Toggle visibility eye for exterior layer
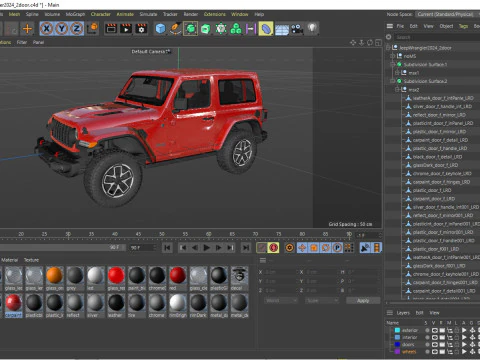This screenshot has height=360, width=480. (x=435, y=330)
